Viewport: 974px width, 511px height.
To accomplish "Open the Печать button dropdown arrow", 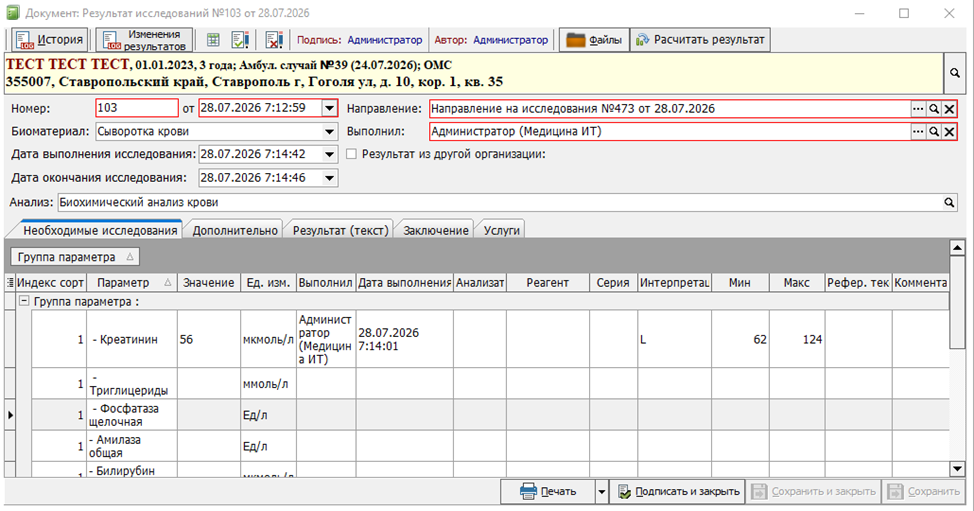I will coord(601,492).
